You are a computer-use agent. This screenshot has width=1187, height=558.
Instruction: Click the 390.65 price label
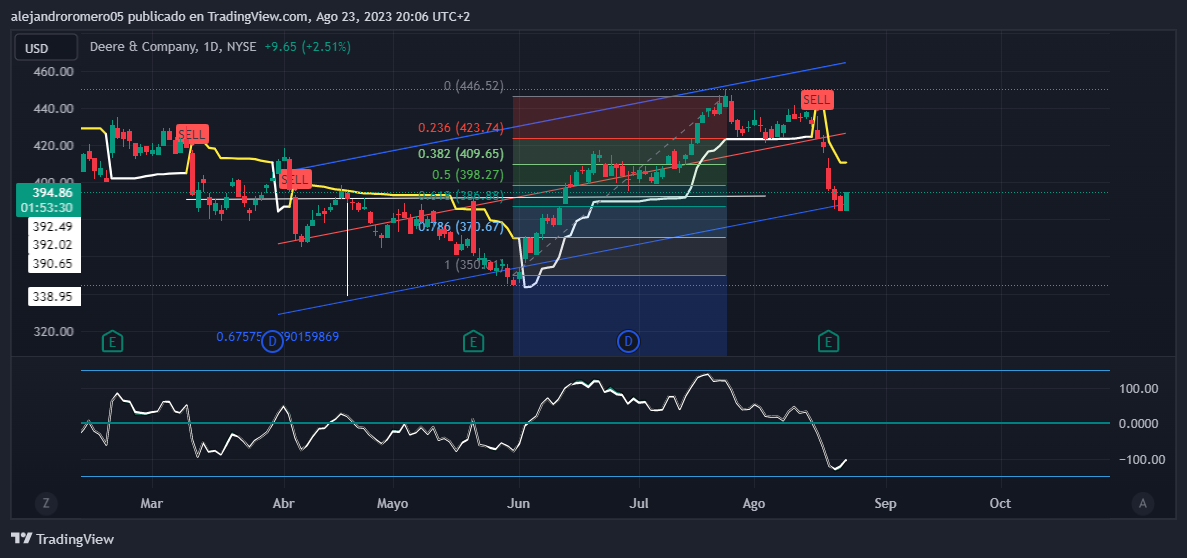53,263
